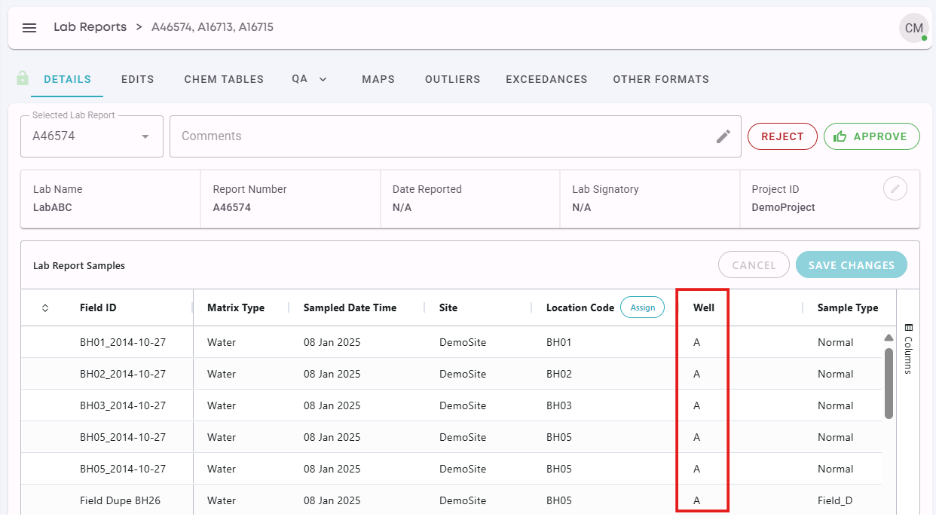This screenshot has width=936, height=519.
Task: Go to the Outliers tab
Action: pyautogui.click(x=450, y=79)
